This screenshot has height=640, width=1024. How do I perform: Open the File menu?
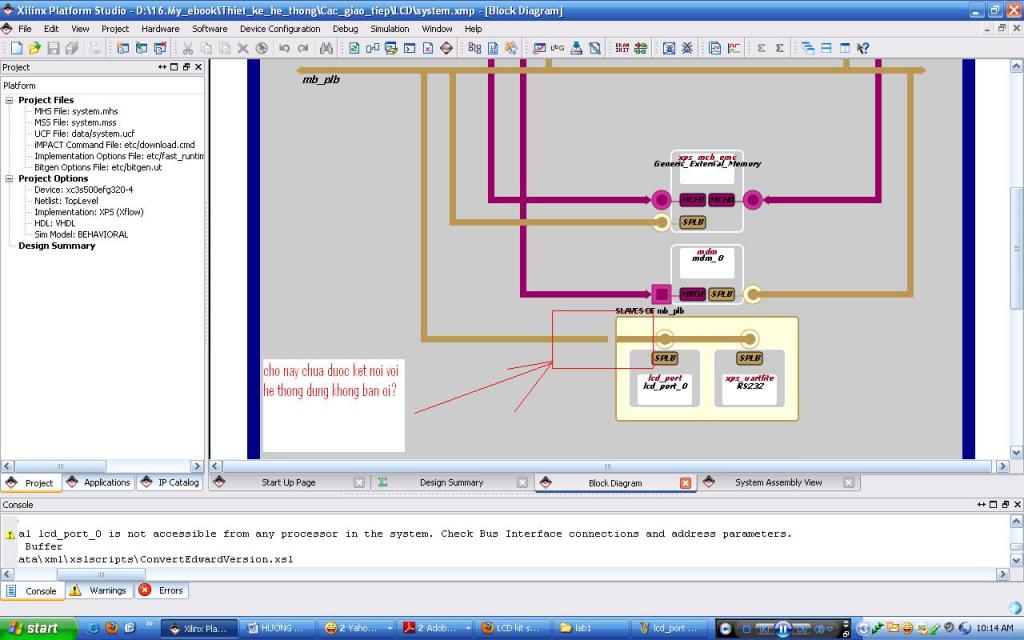click(25, 29)
